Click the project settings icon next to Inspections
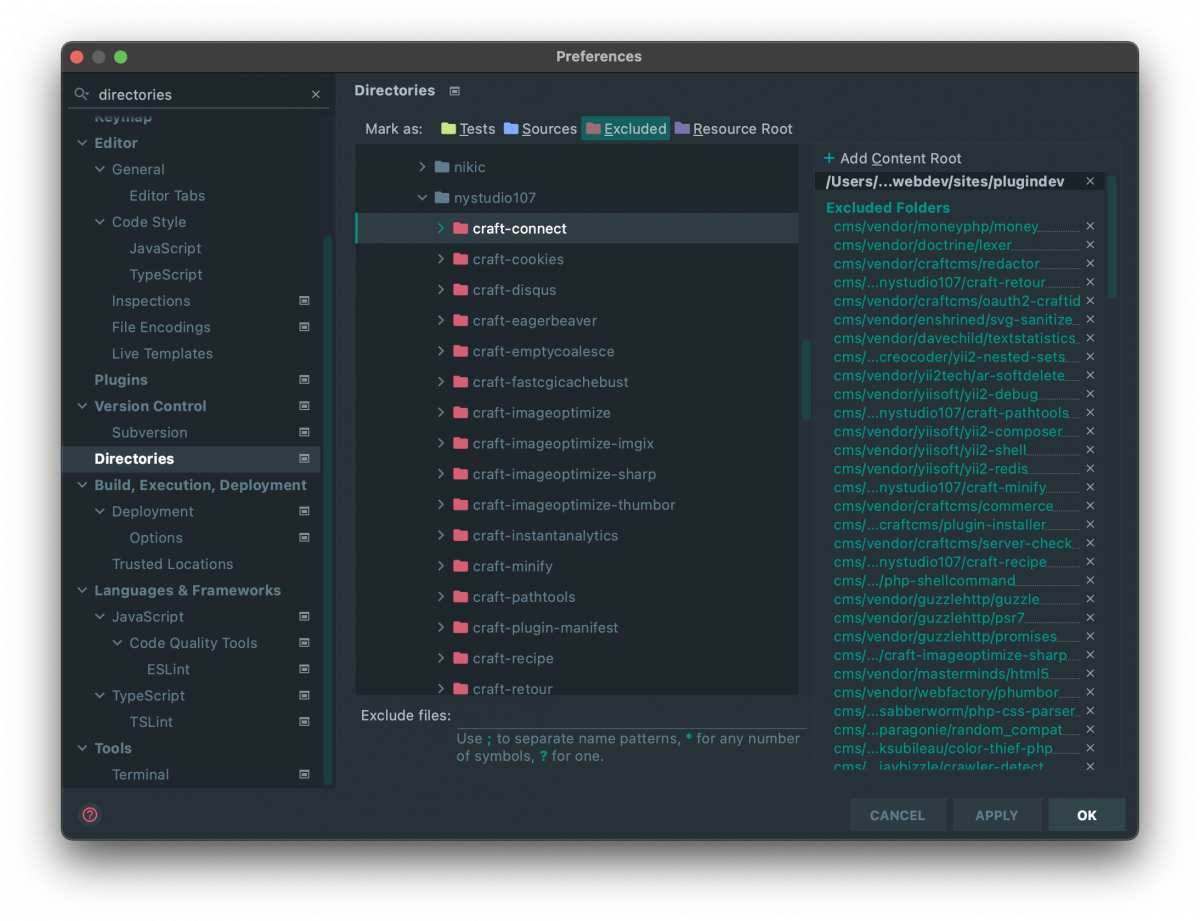Viewport: 1200px width, 921px height. pyautogui.click(x=305, y=301)
